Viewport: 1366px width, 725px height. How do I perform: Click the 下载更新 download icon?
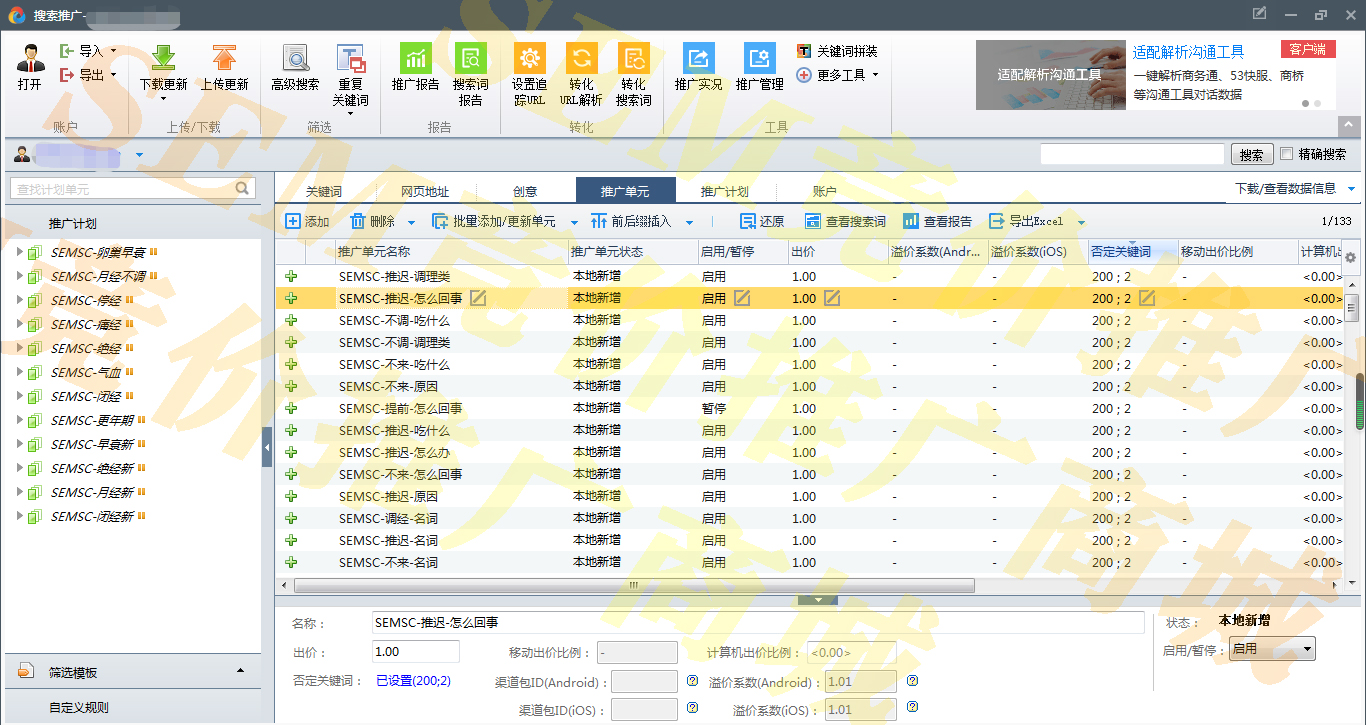(x=163, y=58)
